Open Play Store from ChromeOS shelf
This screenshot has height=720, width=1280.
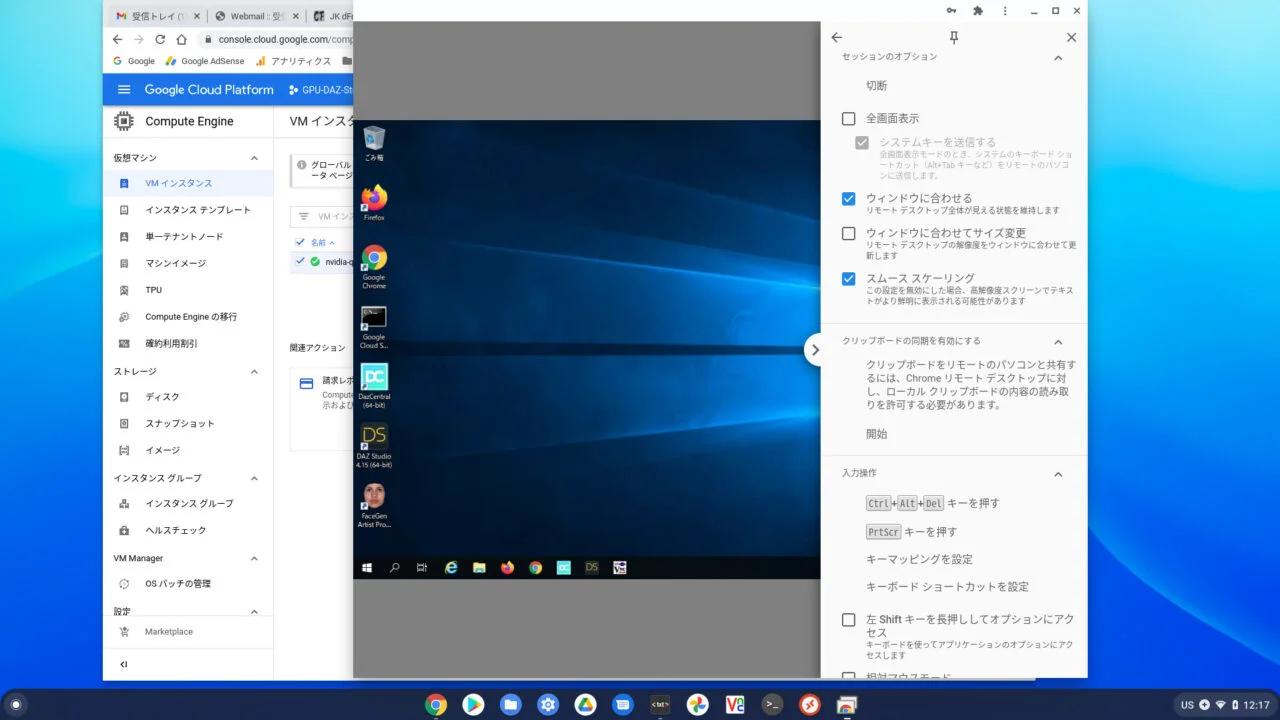click(x=473, y=704)
